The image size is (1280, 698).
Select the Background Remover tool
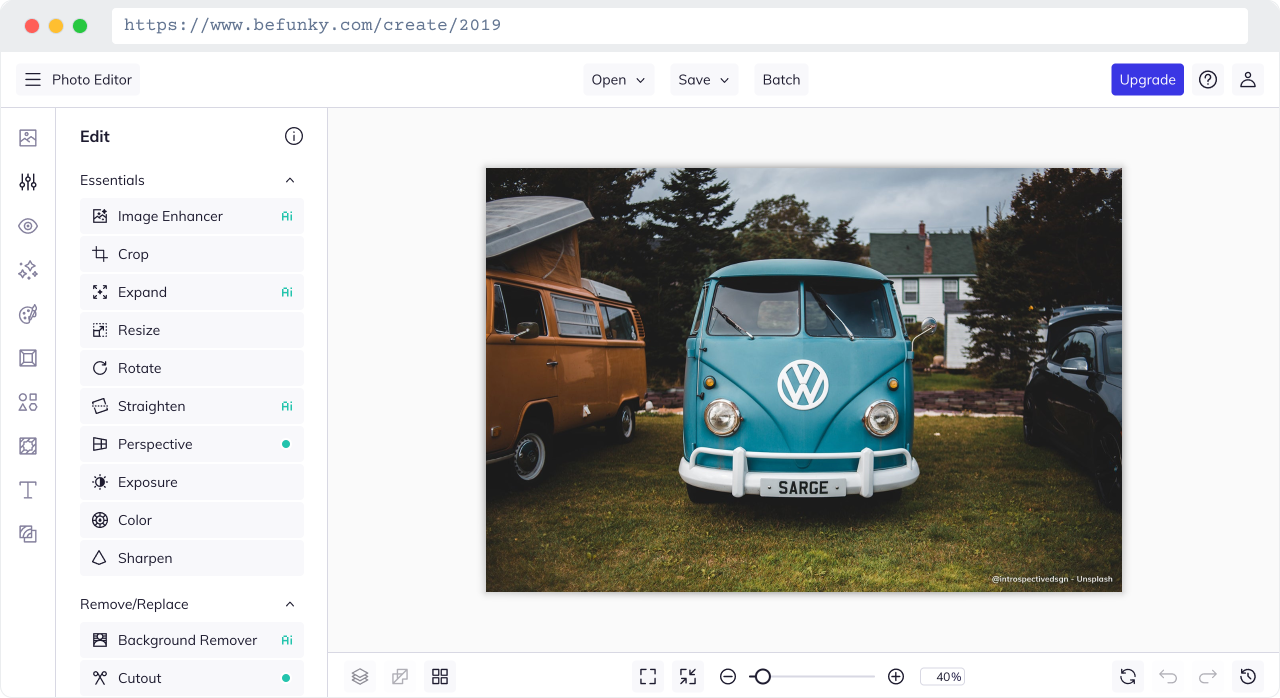click(192, 640)
